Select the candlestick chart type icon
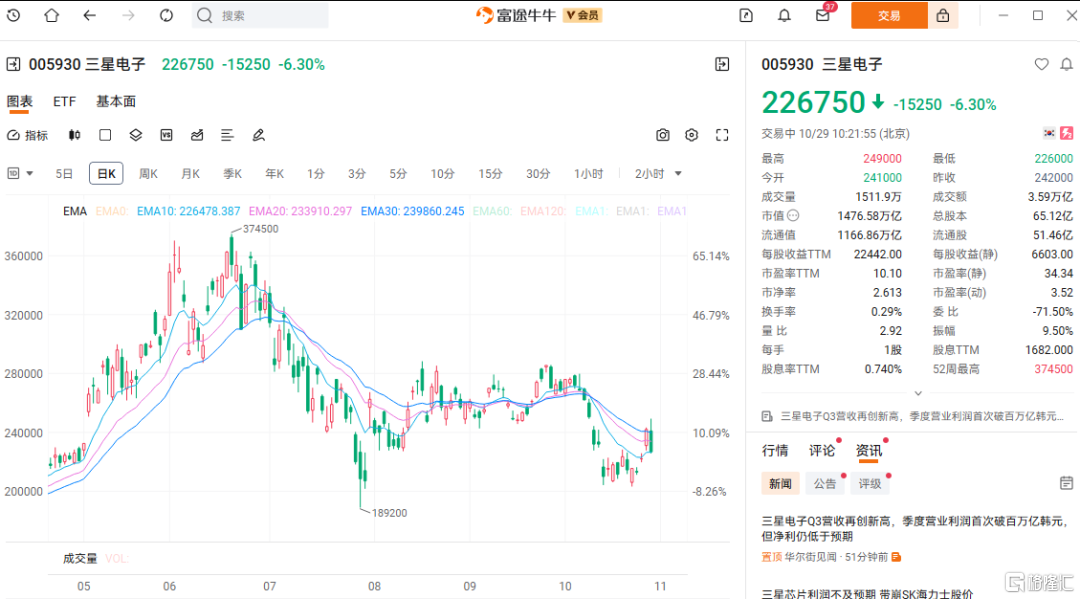Viewport: 1080px width, 599px height. (74, 135)
